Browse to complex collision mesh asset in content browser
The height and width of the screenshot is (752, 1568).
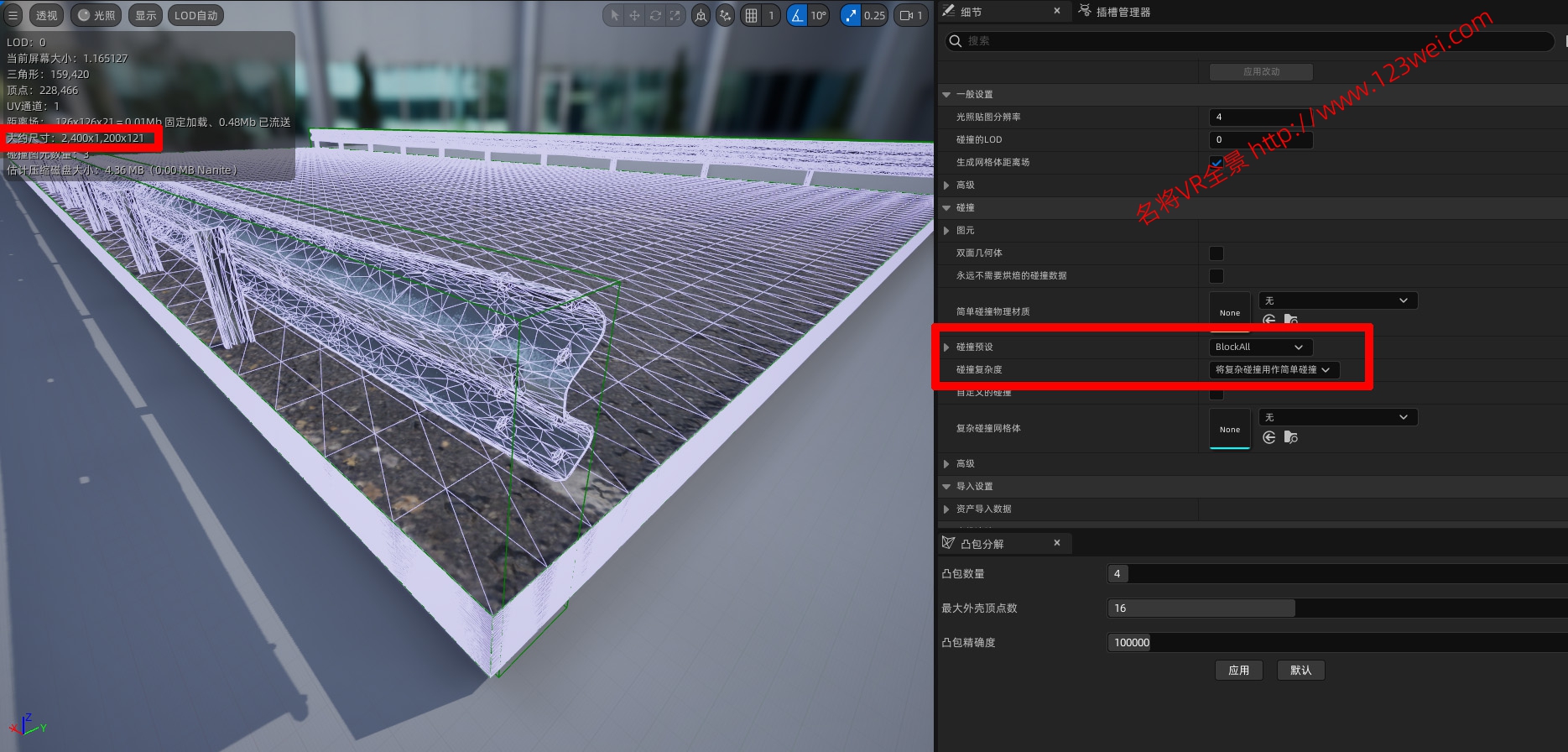coord(1290,437)
